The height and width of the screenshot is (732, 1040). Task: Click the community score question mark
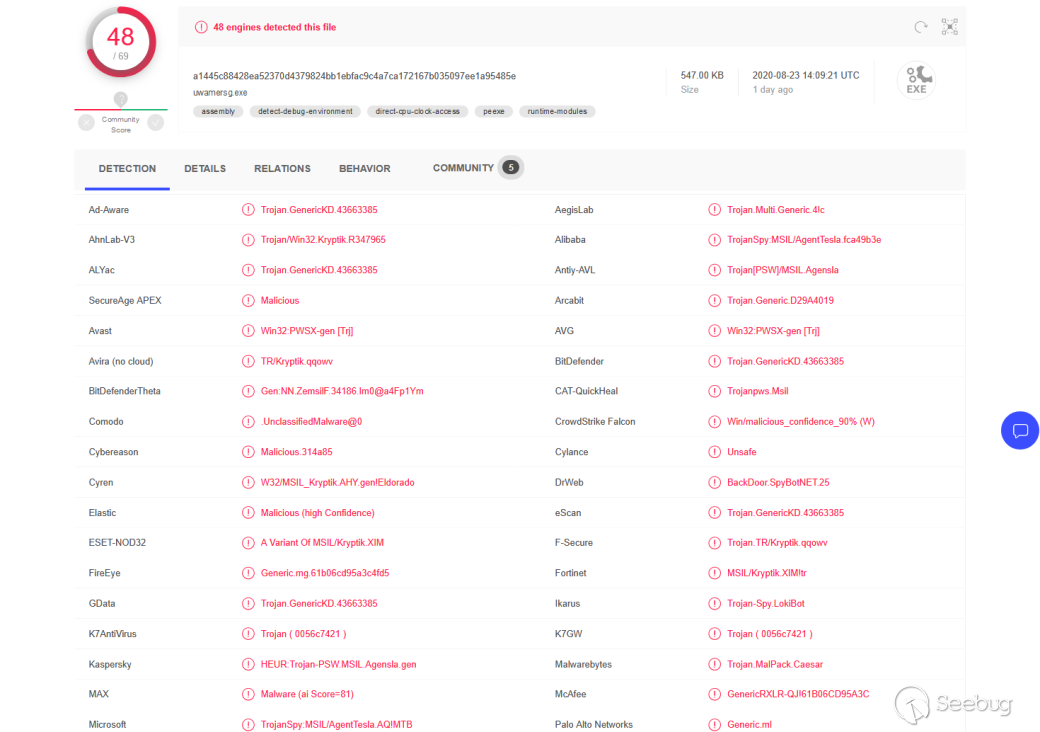click(x=120, y=99)
